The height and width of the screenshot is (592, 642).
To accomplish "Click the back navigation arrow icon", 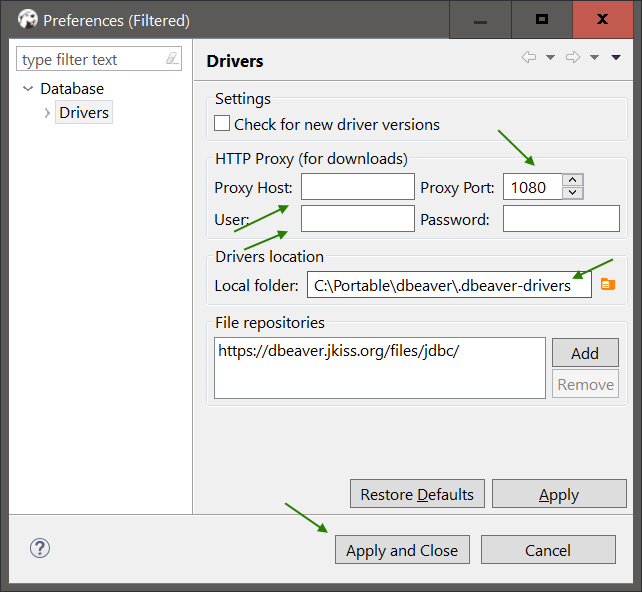I will tap(529, 57).
